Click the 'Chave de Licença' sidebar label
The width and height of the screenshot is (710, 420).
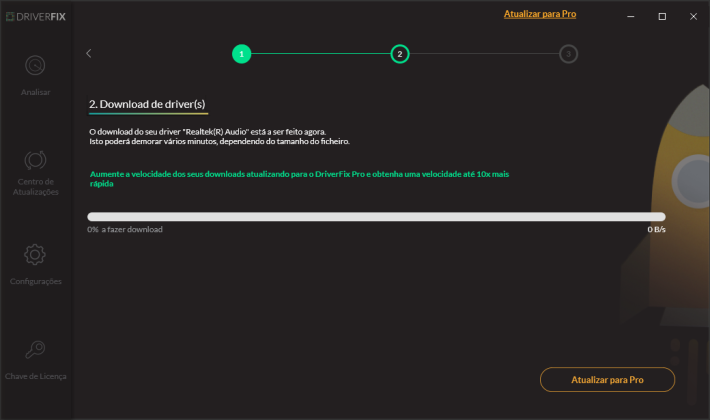(36, 376)
